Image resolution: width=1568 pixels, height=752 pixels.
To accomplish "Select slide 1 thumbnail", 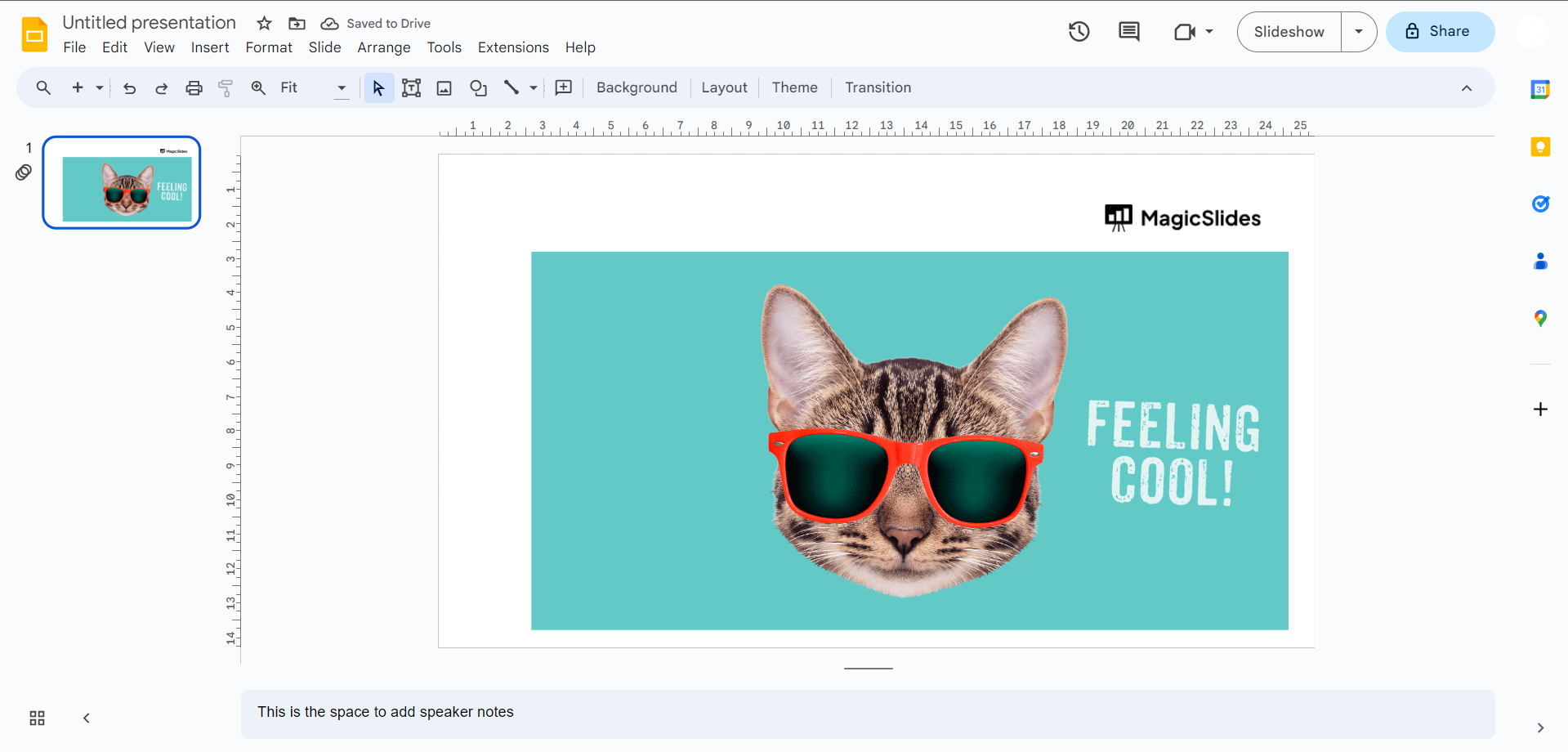I will click(122, 183).
